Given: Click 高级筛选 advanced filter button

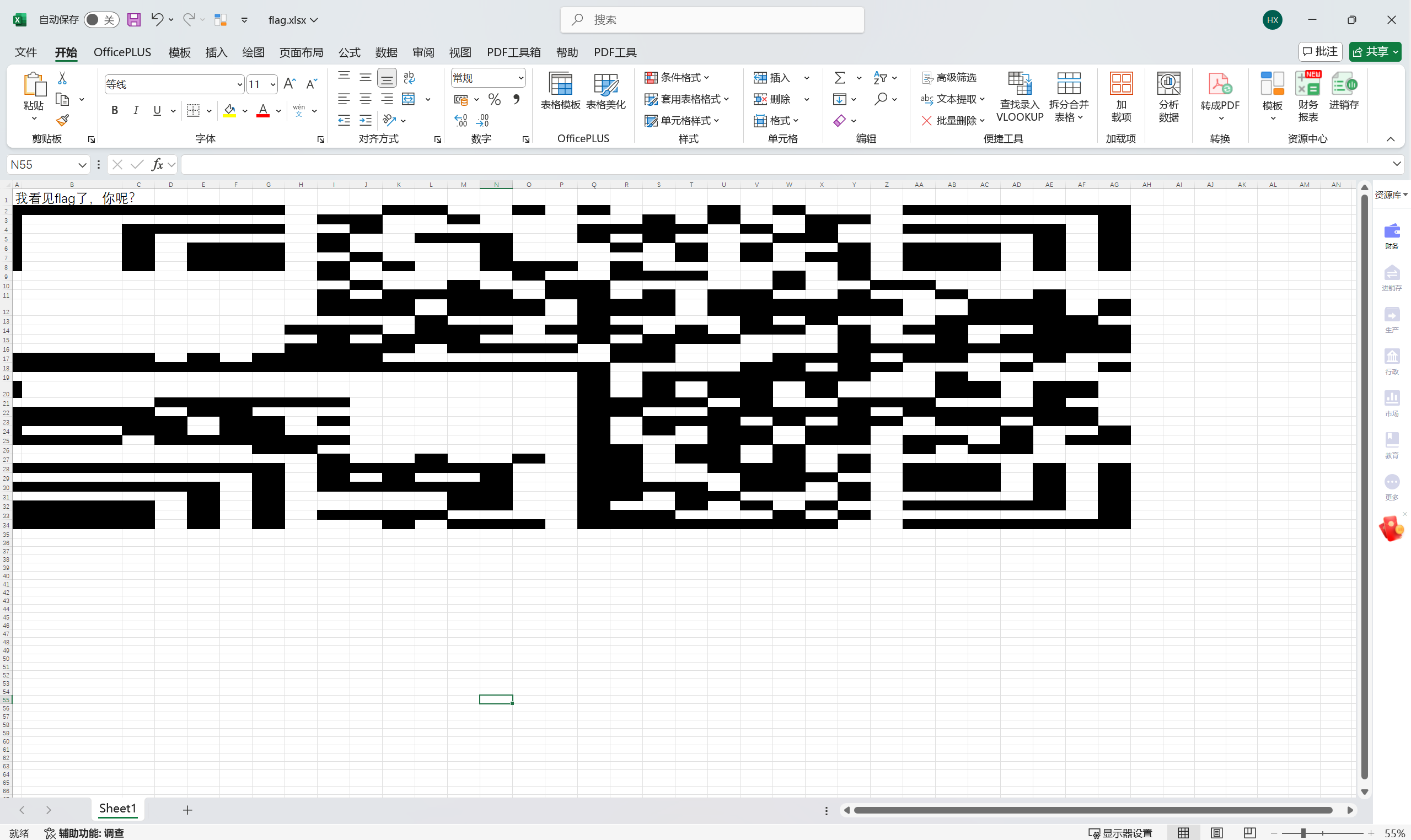Looking at the screenshot, I should tap(949, 78).
